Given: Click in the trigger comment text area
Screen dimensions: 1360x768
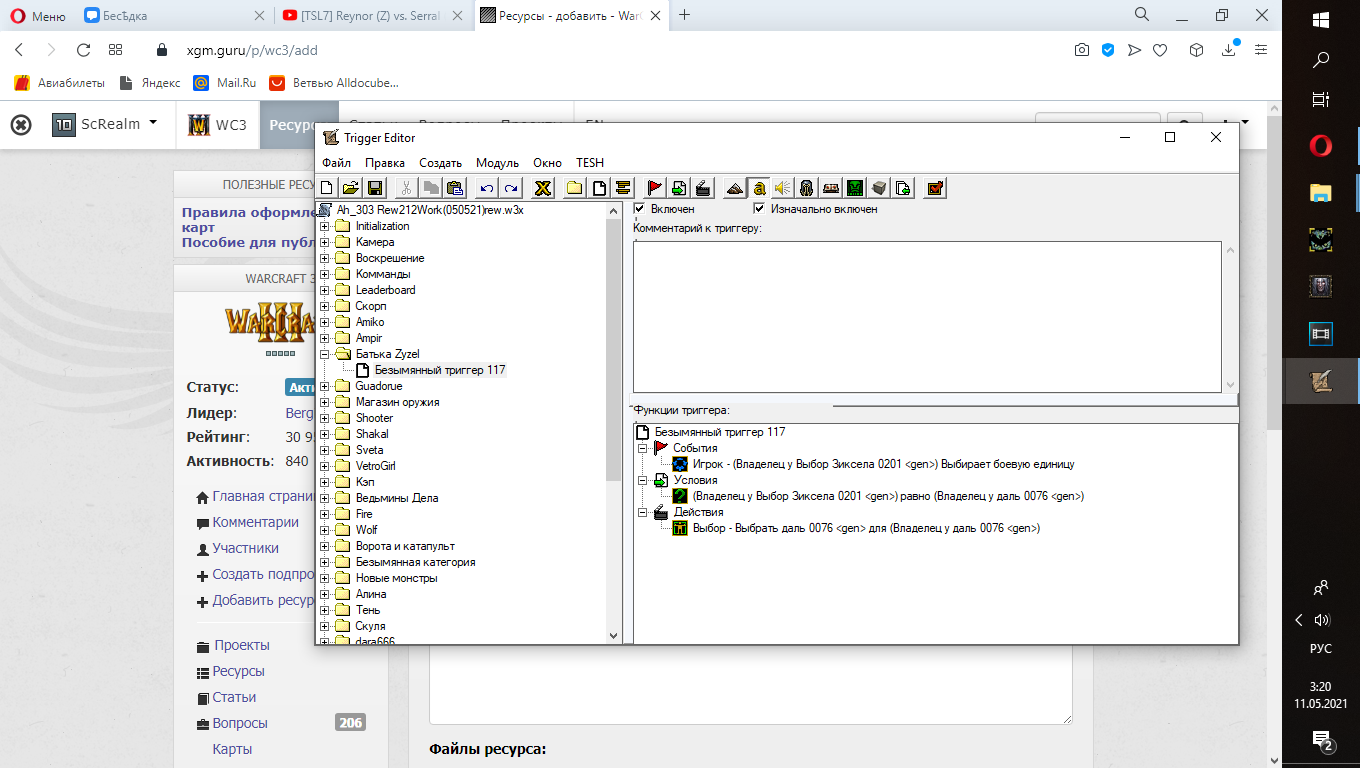Looking at the screenshot, I should [927, 316].
